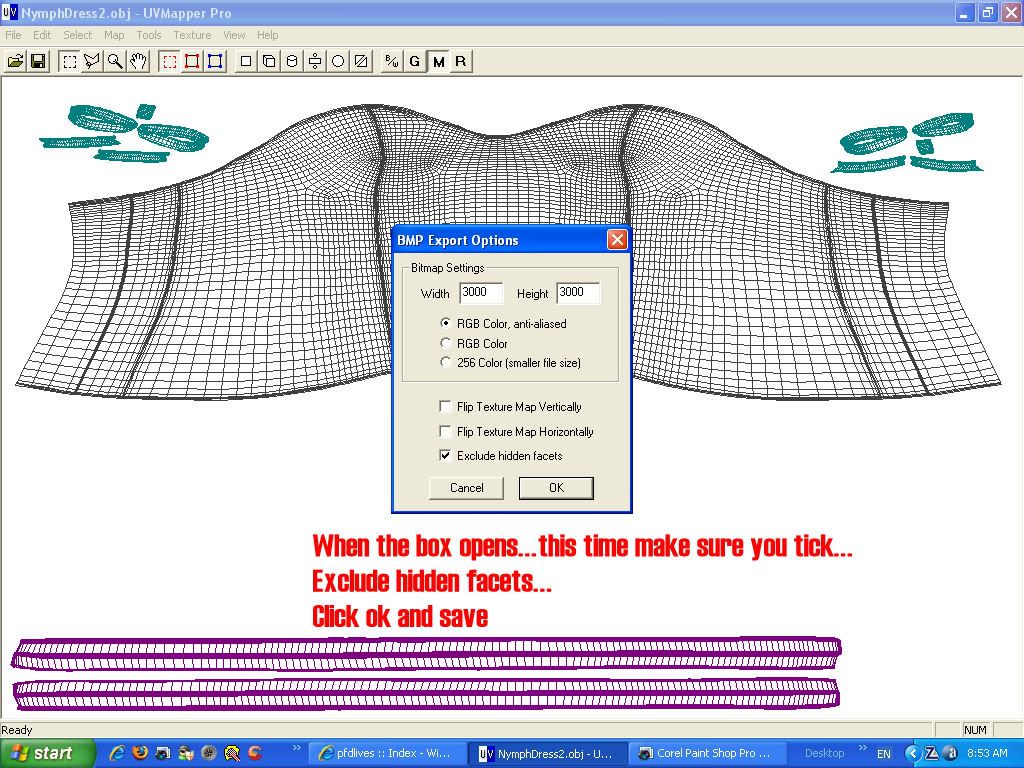Select the 256 Color radio option
The width and height of the screenshot is (1024, 768).
coord(446,363)
